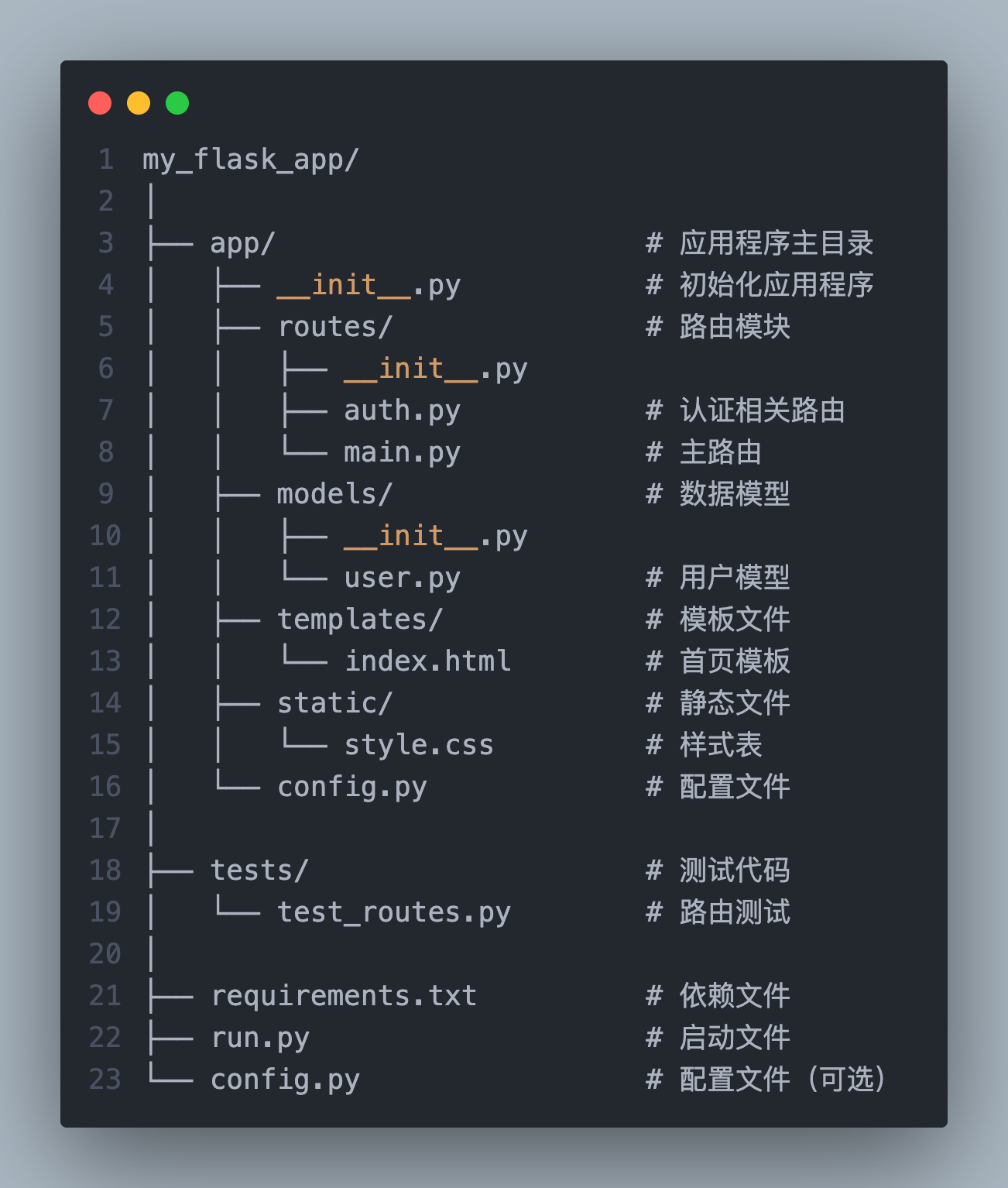Click requirements.txt in the root

click(x=344, y=996)
